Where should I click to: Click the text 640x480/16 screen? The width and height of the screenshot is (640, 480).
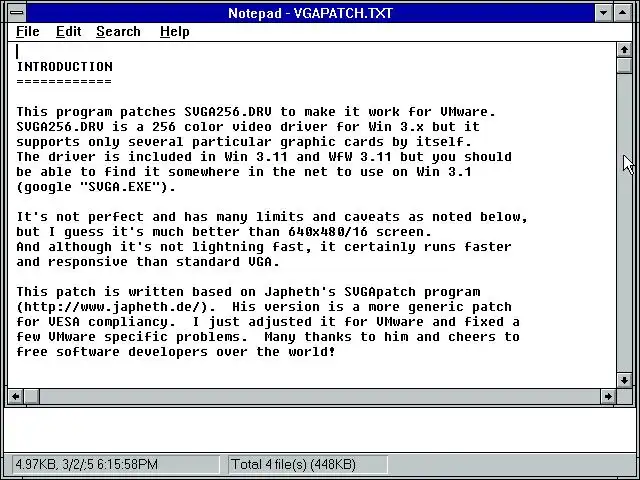coord(359,232)
